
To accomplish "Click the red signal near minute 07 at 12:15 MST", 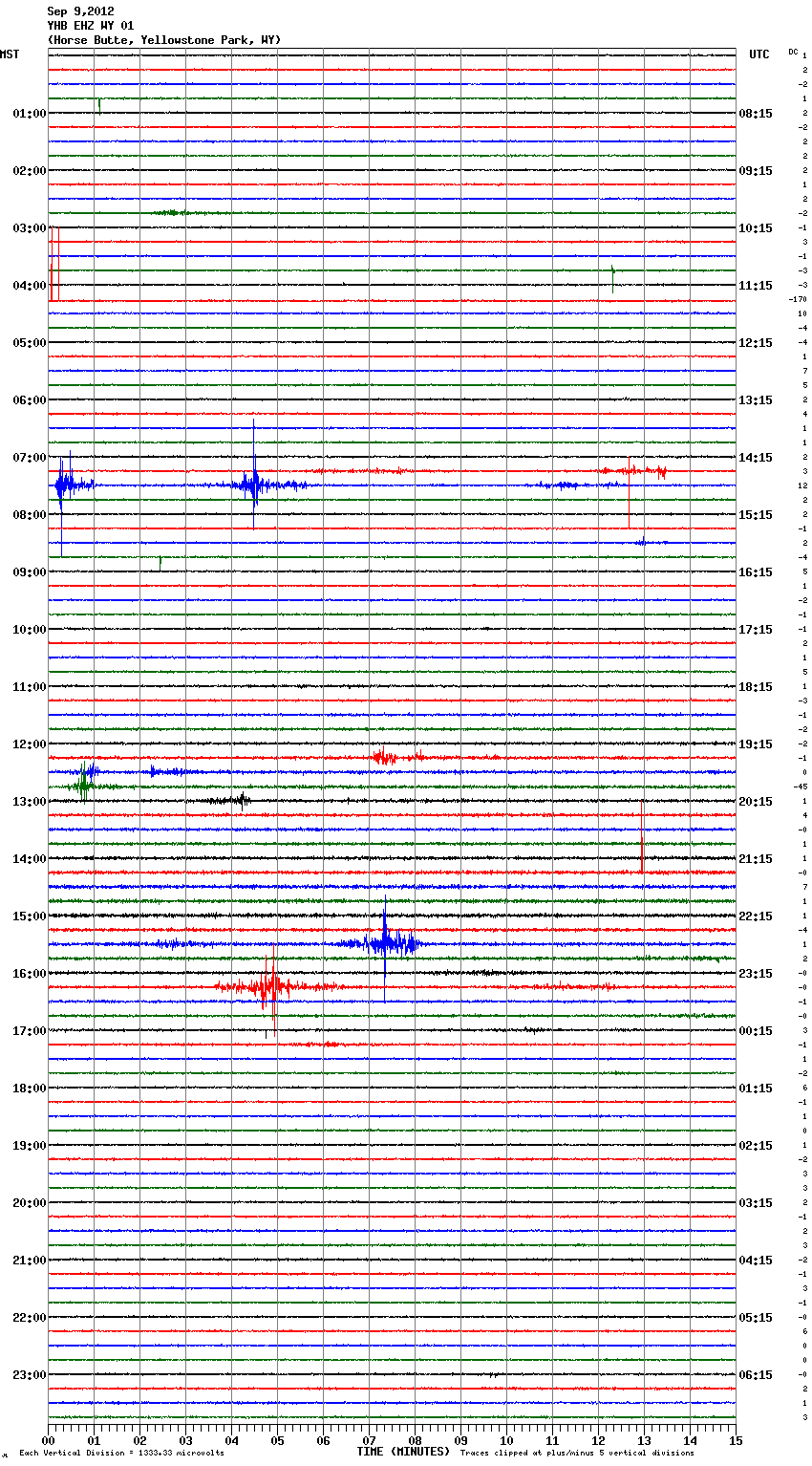I will click(x=385, y=757).
